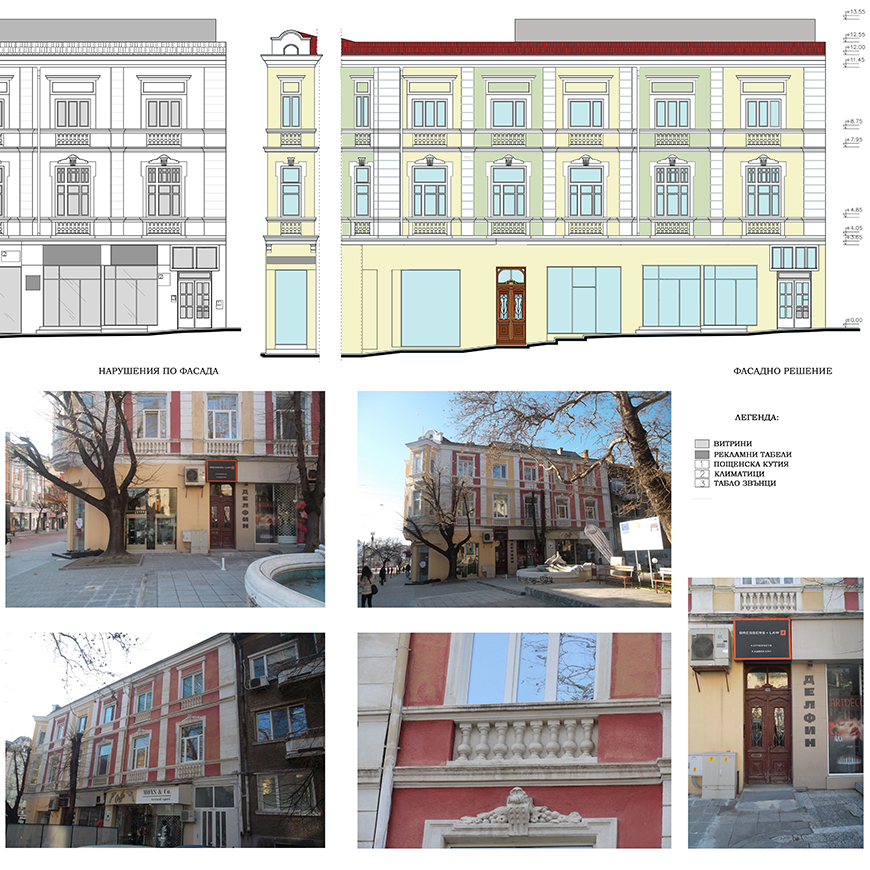This screenshot has height=870, width=870.
Task: Click the elevation mark +13.55
Action: coord(856,12)
